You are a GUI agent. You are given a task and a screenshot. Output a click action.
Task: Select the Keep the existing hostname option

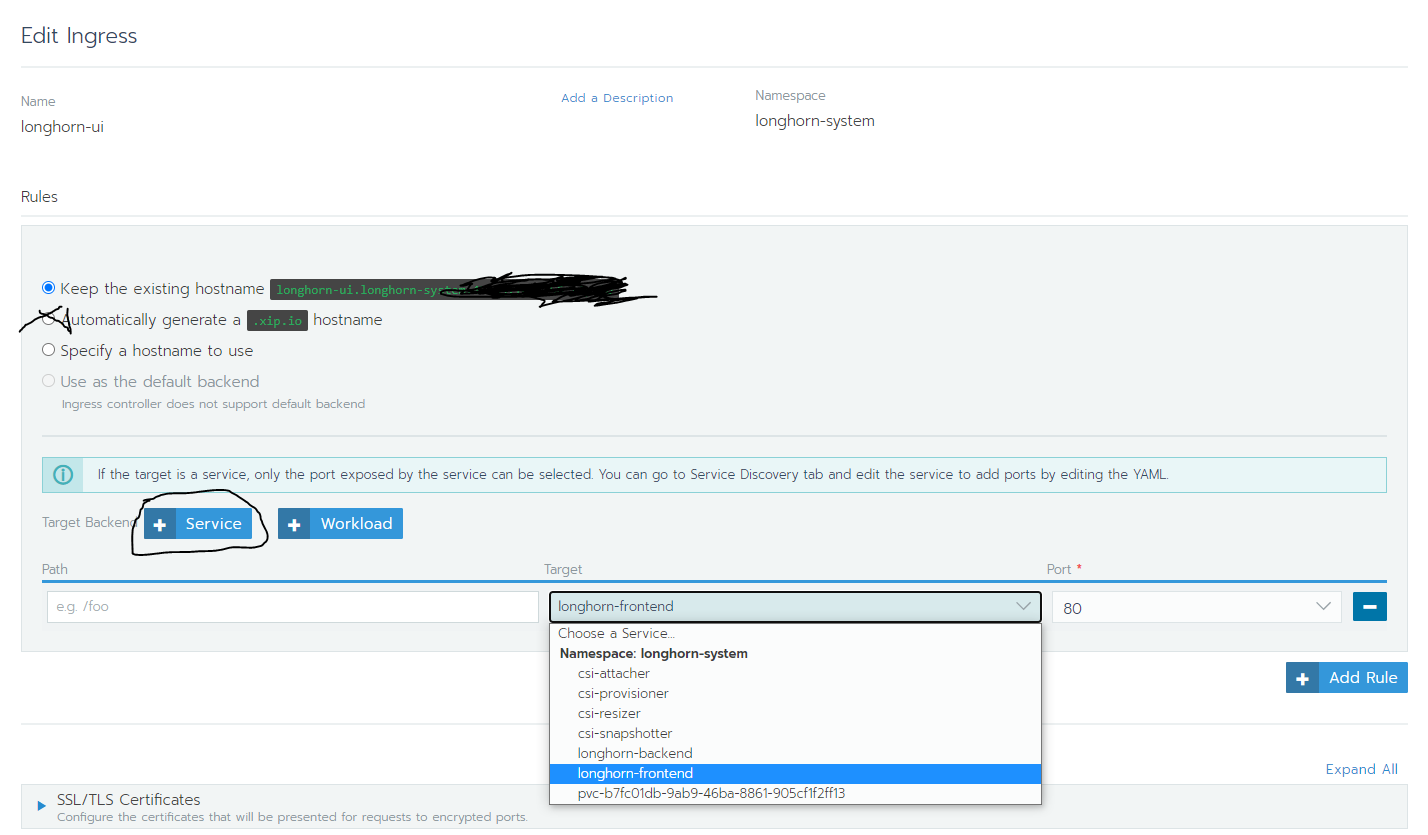click(48, 287)
